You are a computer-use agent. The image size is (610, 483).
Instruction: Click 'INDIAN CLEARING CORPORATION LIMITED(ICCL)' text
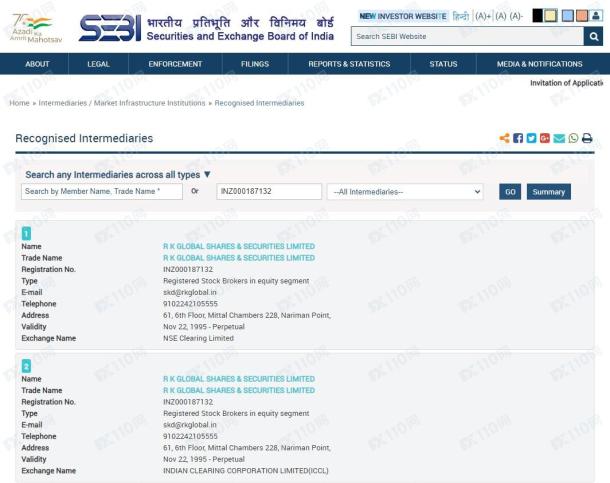click(x=246, y=471)
